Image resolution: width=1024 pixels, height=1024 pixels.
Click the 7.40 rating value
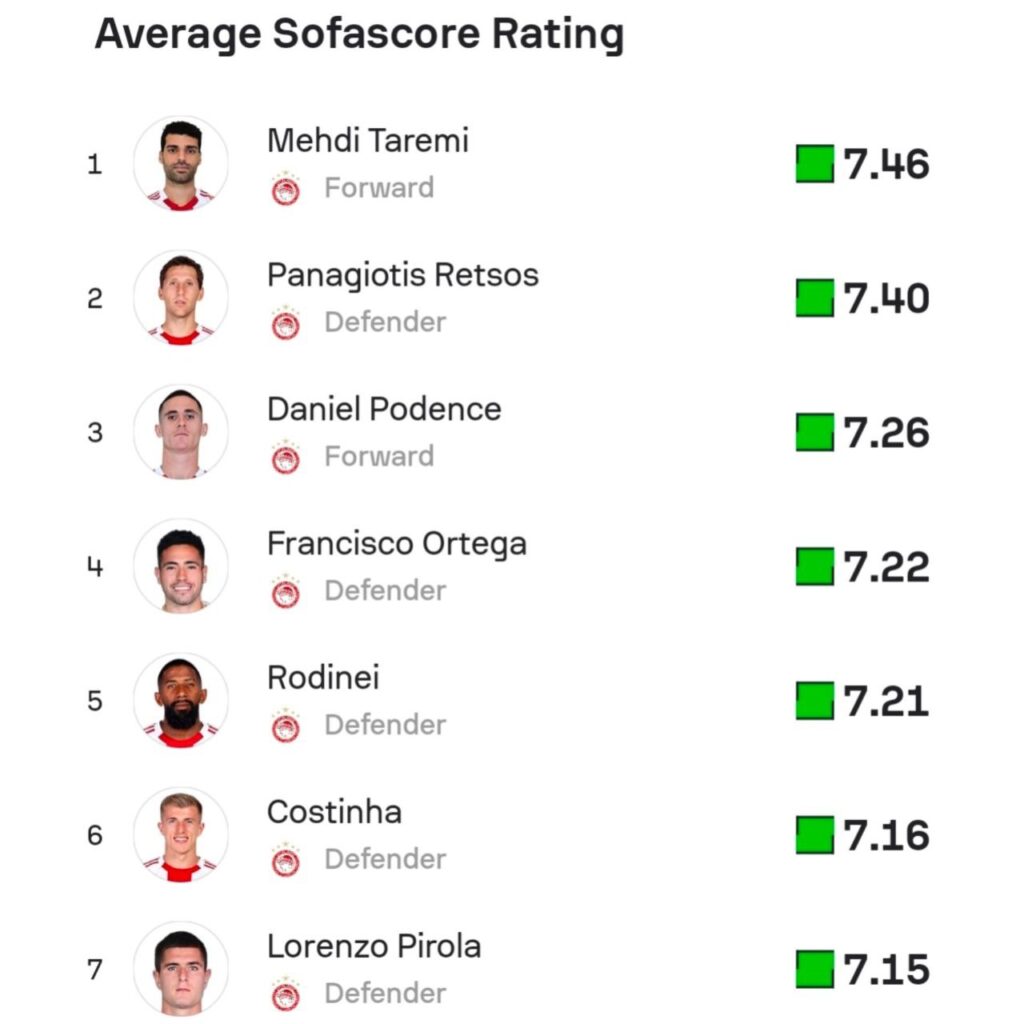(x=886, y=299)
